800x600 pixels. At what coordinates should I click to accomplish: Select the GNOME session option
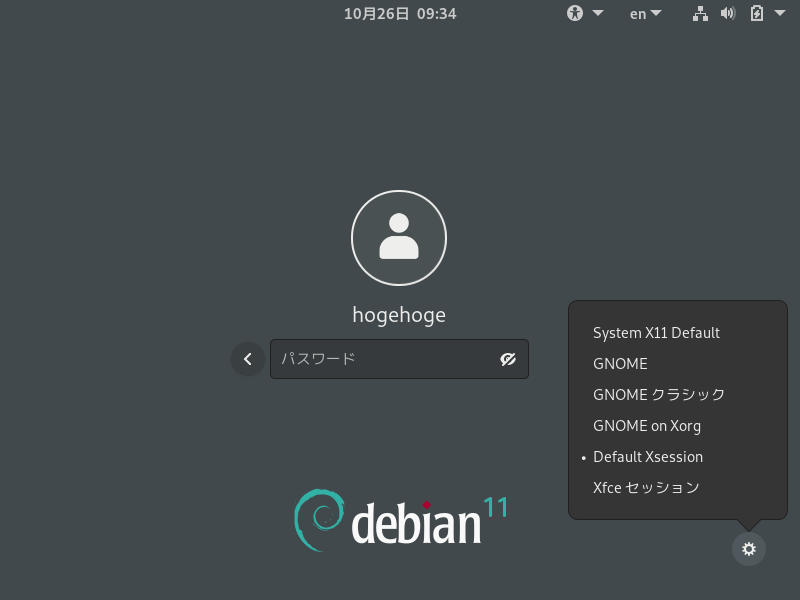point(620,364)
